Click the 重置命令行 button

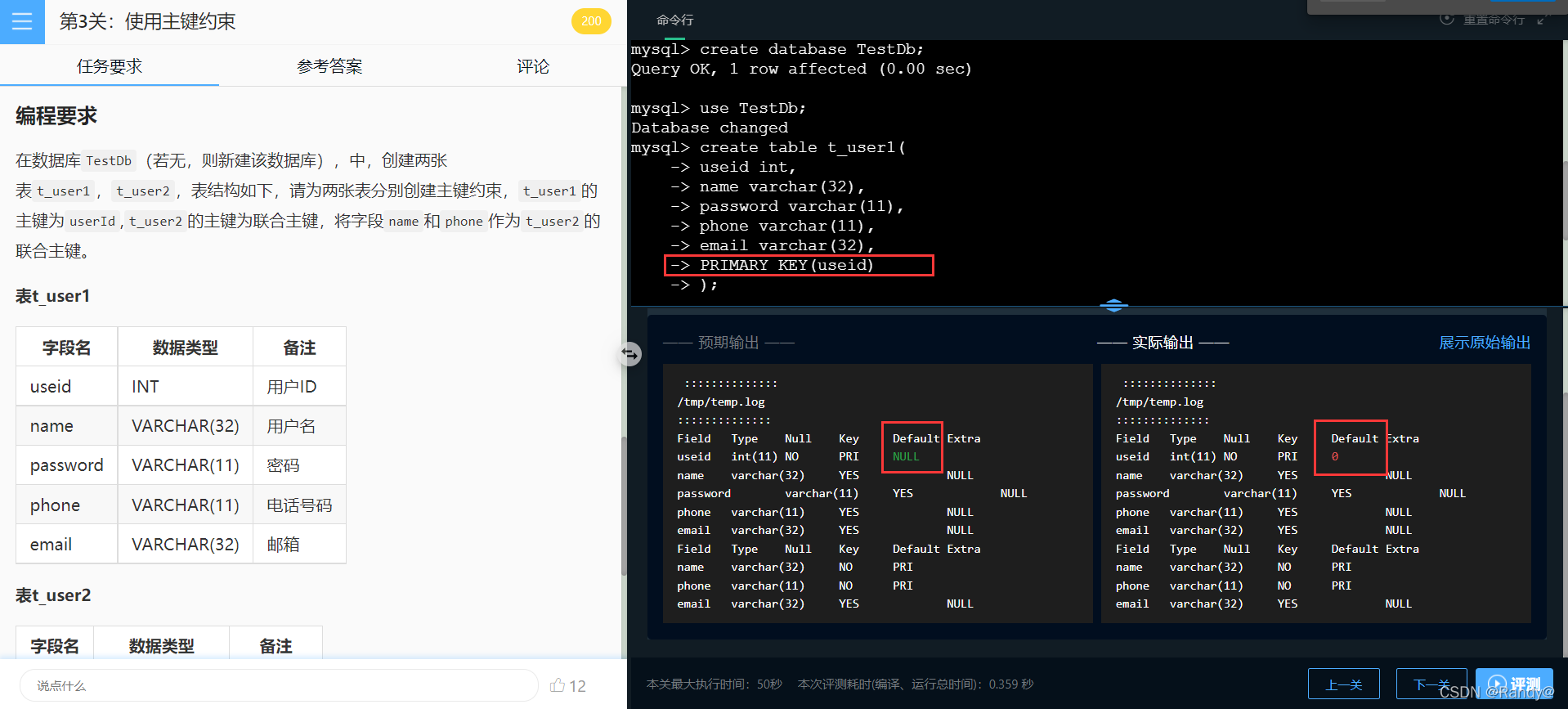(x=1494, y=19)
